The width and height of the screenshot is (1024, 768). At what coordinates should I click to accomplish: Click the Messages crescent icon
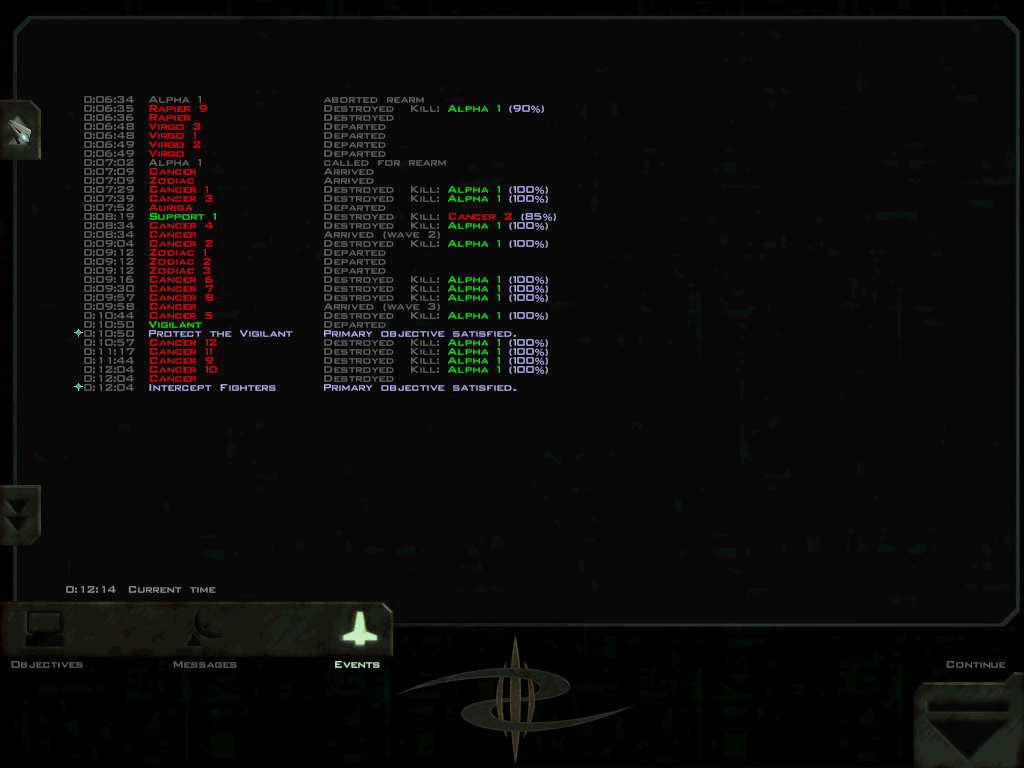click(x=207, y=627)
